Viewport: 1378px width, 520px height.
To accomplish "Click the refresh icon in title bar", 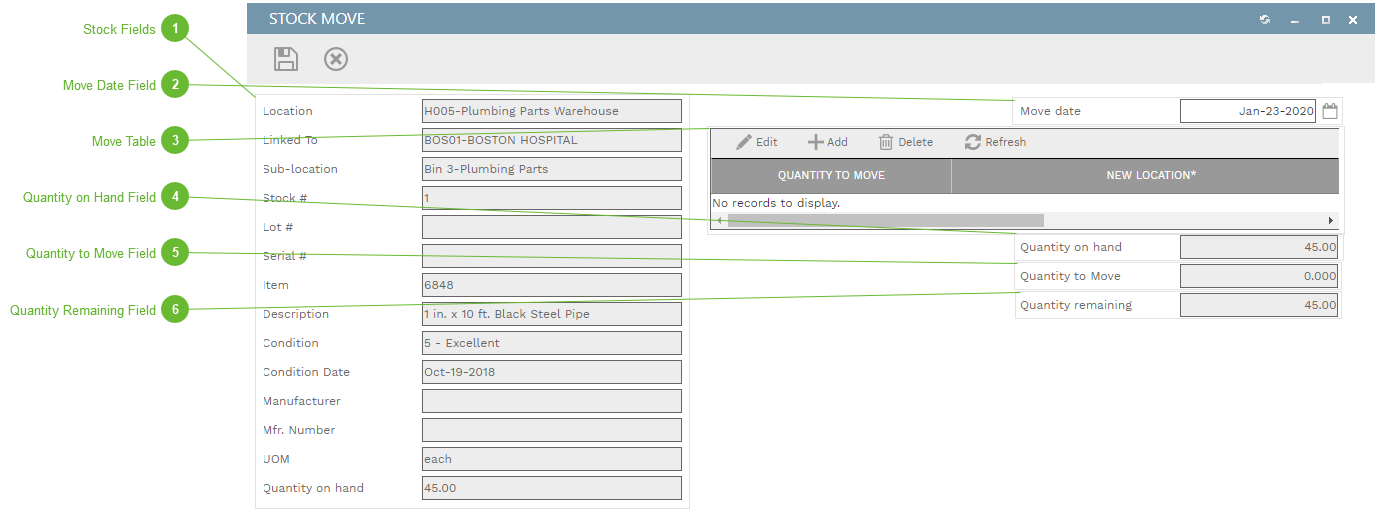I will pos(1265,19).
